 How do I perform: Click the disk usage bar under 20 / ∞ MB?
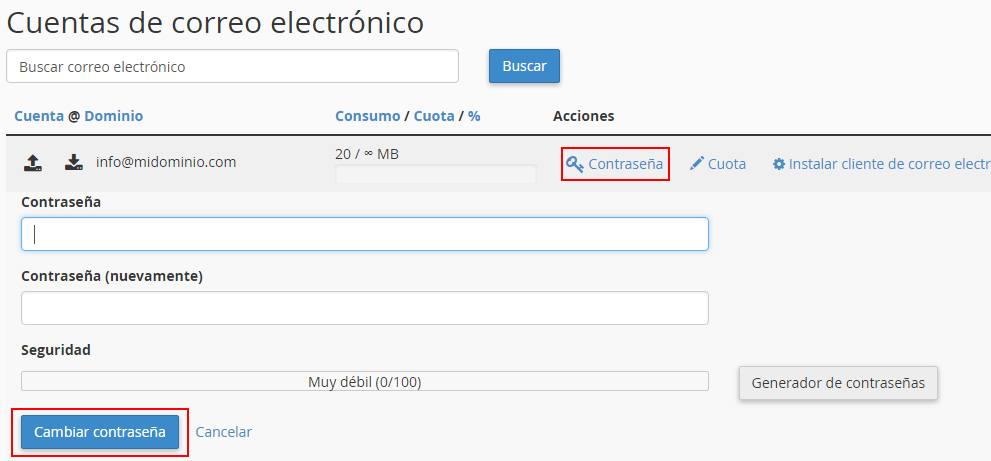[x=436, y=175]
